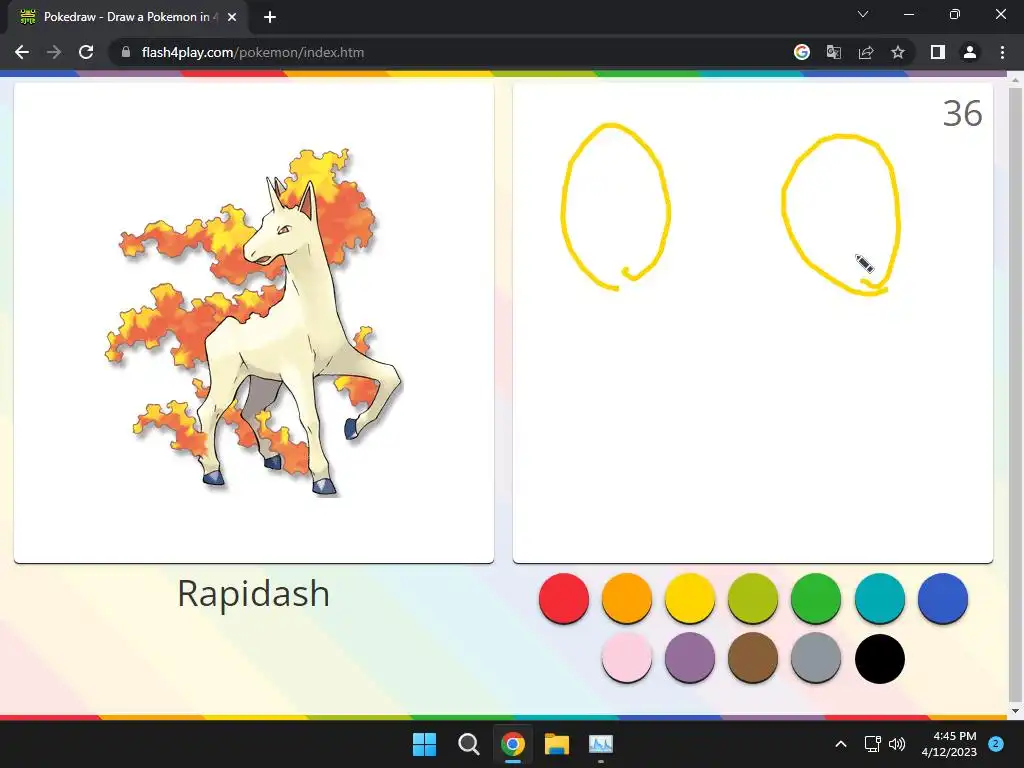1024x768 pixels.
Task: Show hidden system tray icons
Action: [x=841, y=744]
